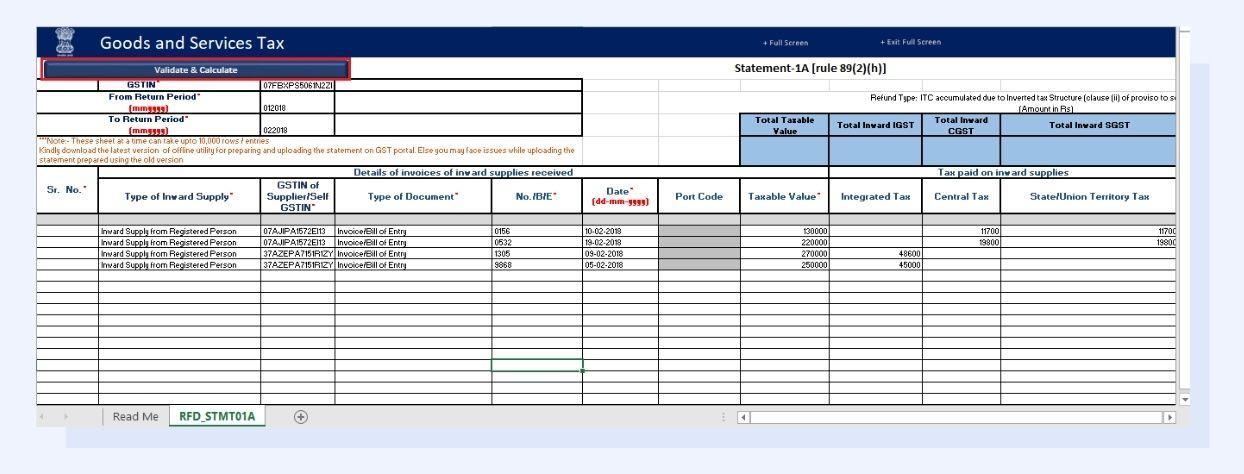1244x474 pixels.
Task: Select the RFD_STMT01A sheet tab
Action: pyautogui.click(x=217, y=417)
